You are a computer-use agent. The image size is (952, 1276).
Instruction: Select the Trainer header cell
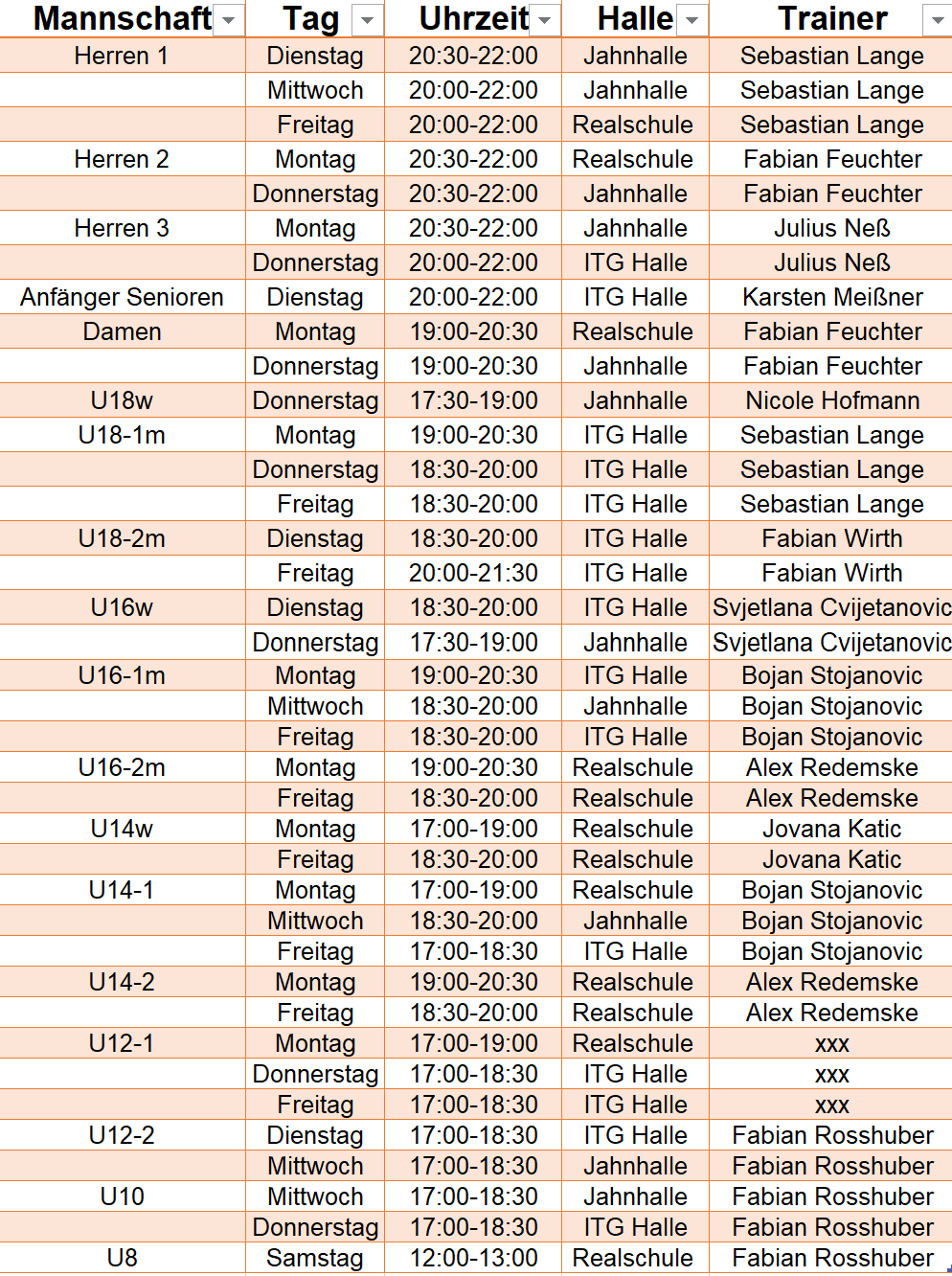point(831,19)
